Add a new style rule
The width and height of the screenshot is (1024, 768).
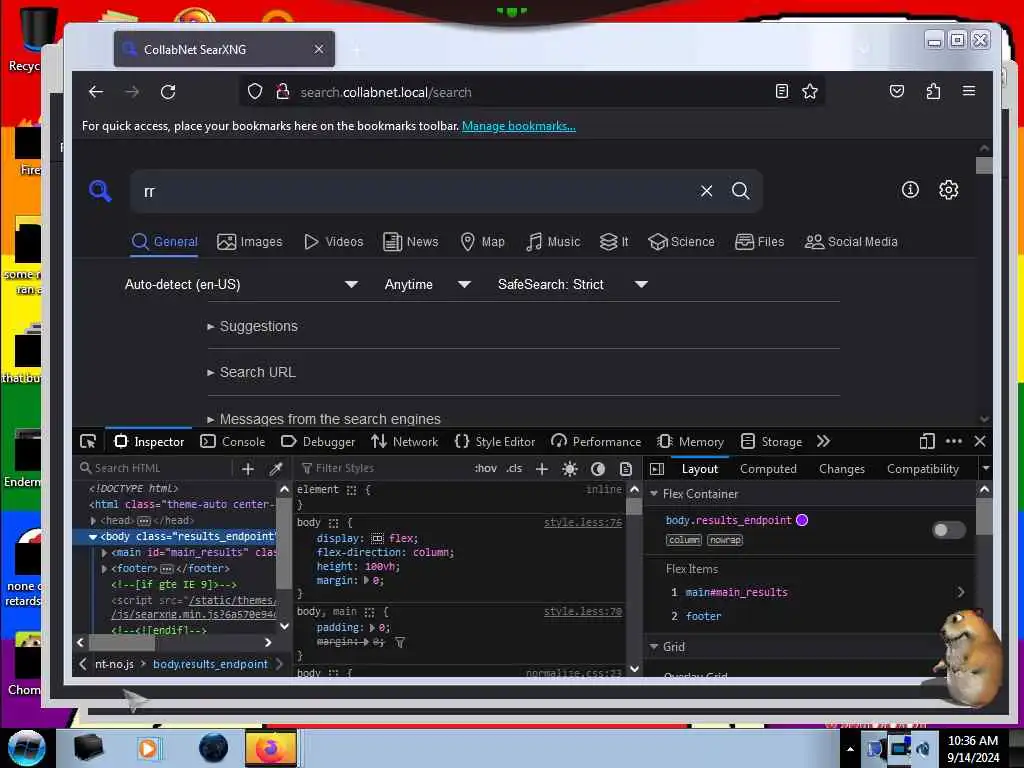pyautogui.click(x=541, y=468)
